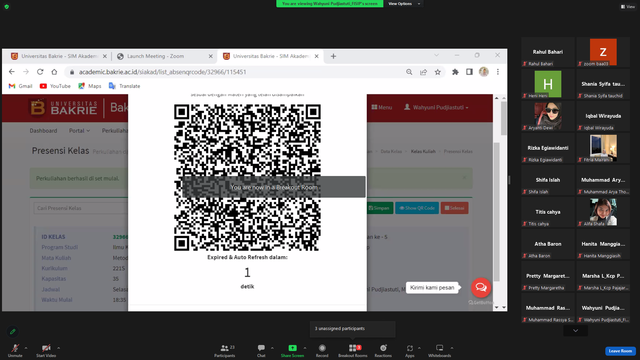
Task: Unmute the microphone in Zoom toolbar
Action: tap(15, 350)
